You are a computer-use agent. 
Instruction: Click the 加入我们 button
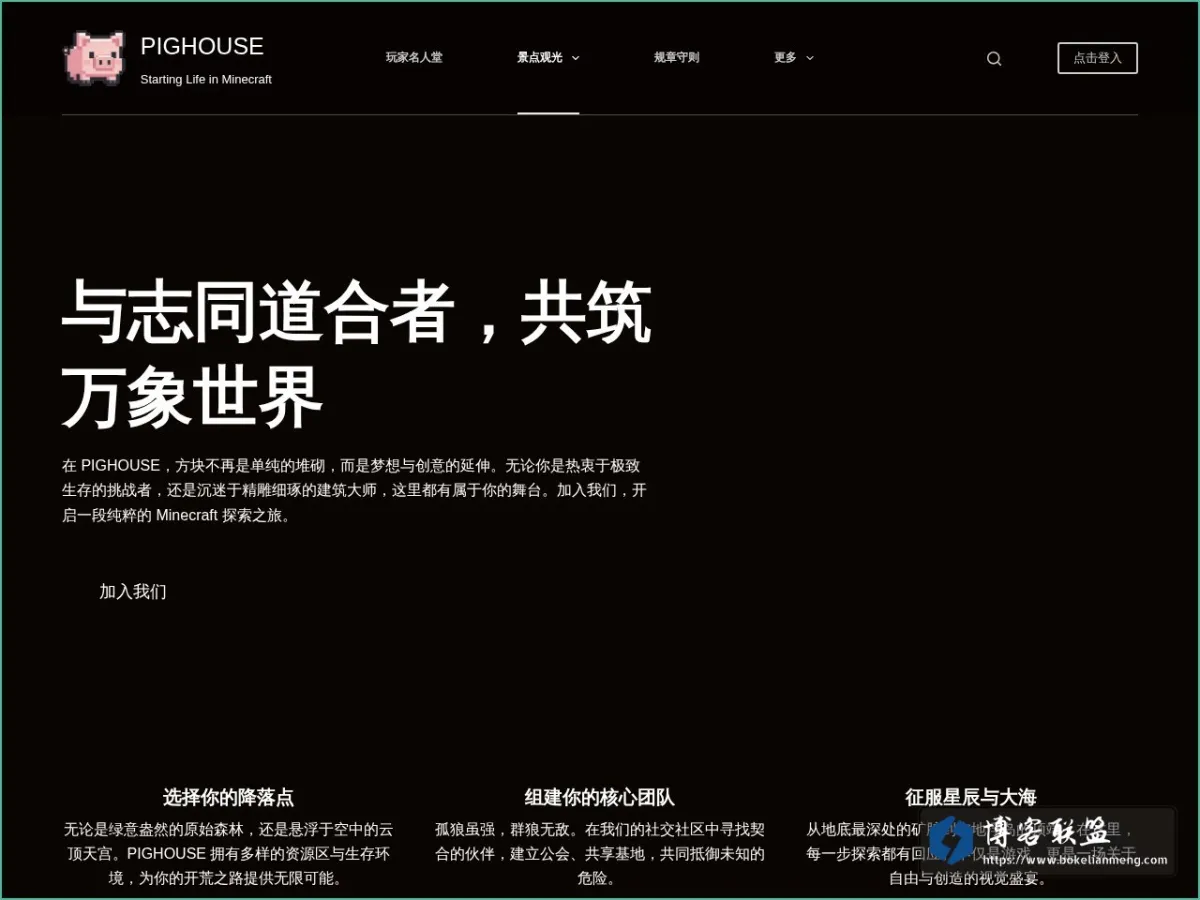point(133,591)
